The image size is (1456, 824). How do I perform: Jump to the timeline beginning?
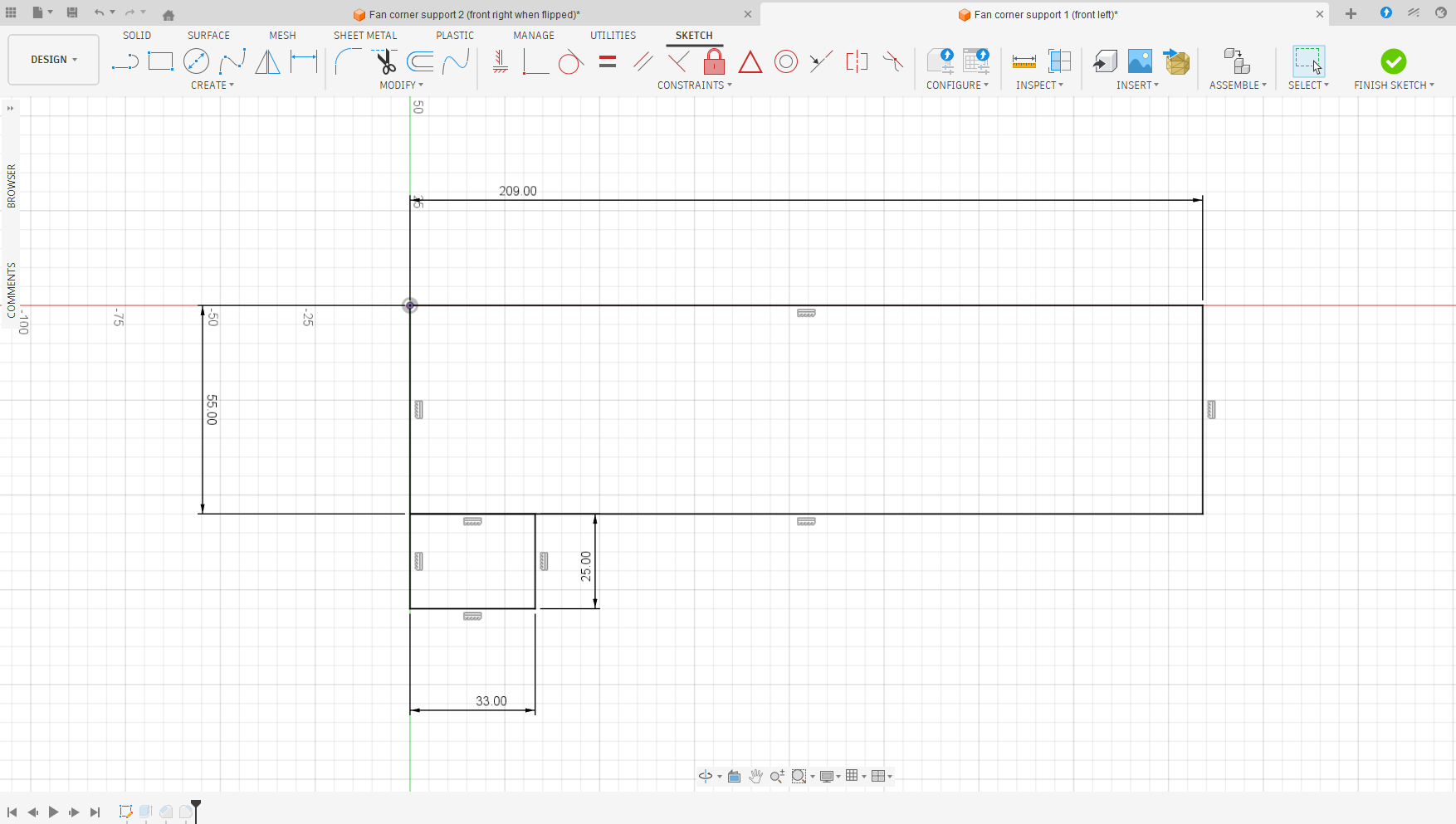click(12, 812)
